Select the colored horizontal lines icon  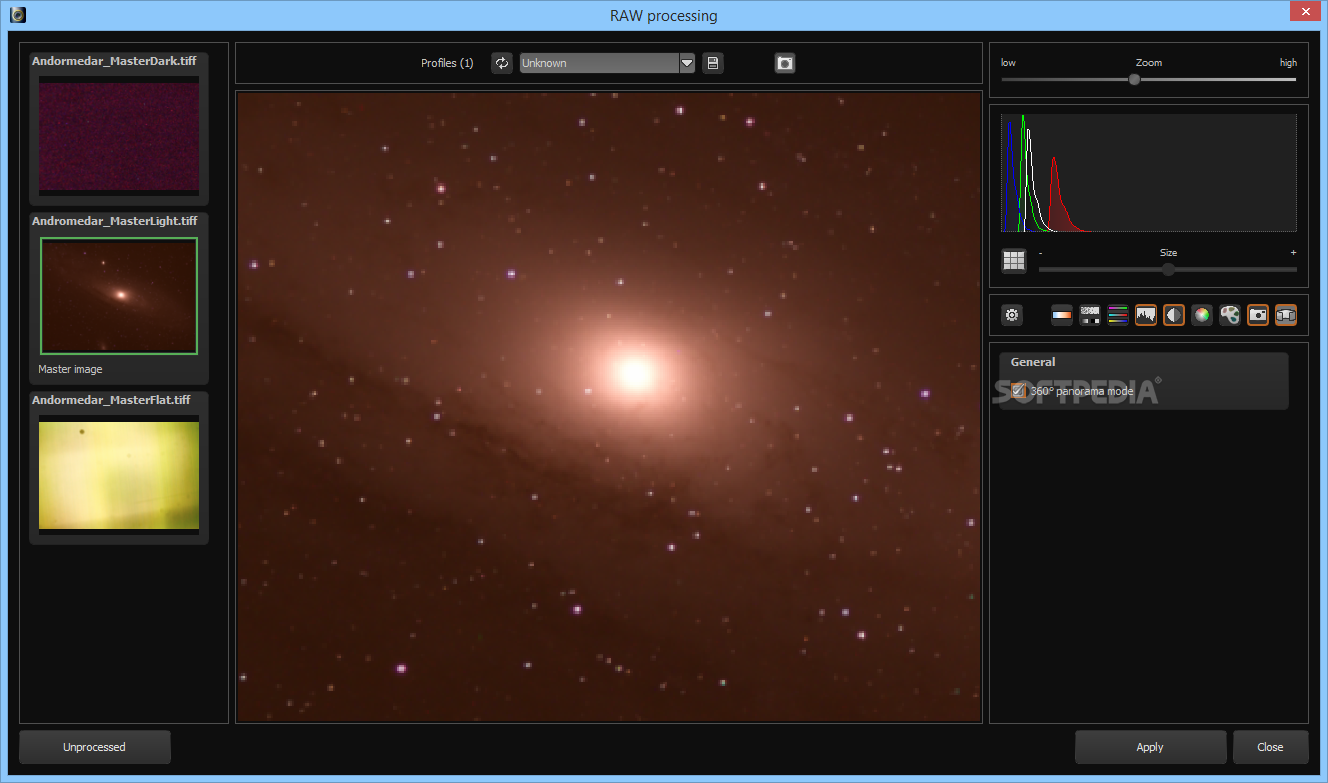coord(1118,315)
